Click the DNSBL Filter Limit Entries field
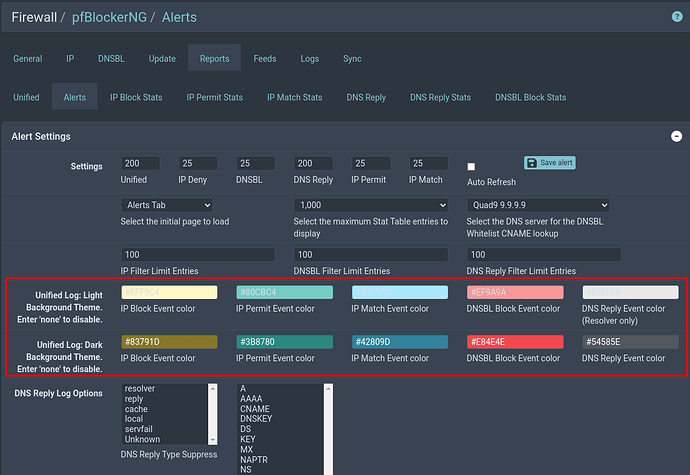Viewport: 690px width, 475px height. click(x=371, y=254)
